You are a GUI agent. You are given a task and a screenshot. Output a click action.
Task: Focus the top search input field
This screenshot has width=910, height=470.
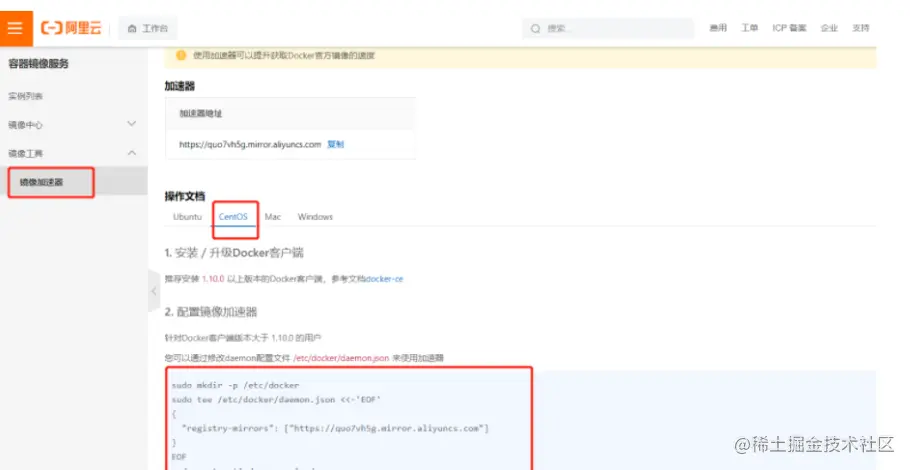pyautogui.click(x=608, y=28)
